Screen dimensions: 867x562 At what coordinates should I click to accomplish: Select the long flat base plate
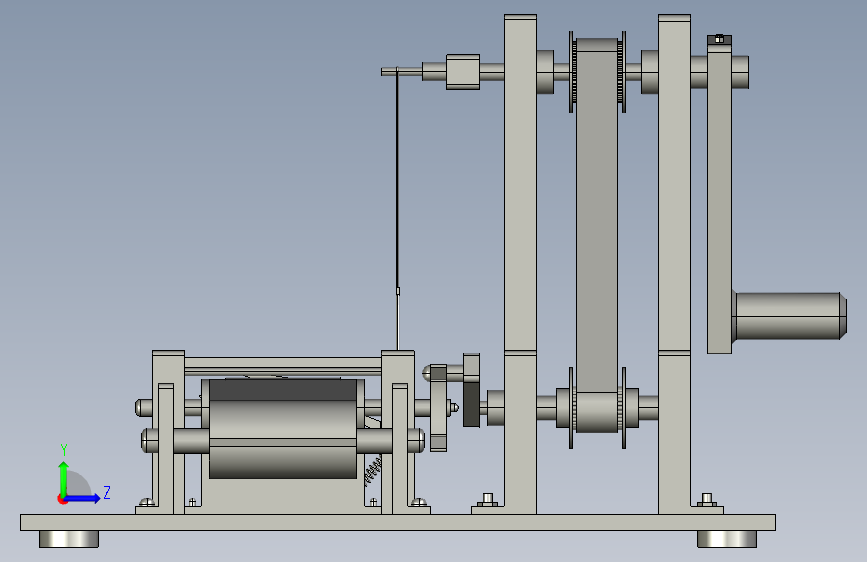click(x=398, y=522)
